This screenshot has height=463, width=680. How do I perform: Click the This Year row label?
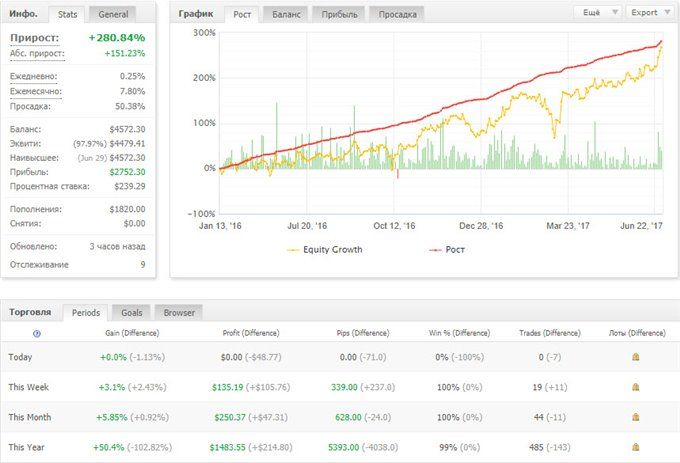tap(26, 447)
